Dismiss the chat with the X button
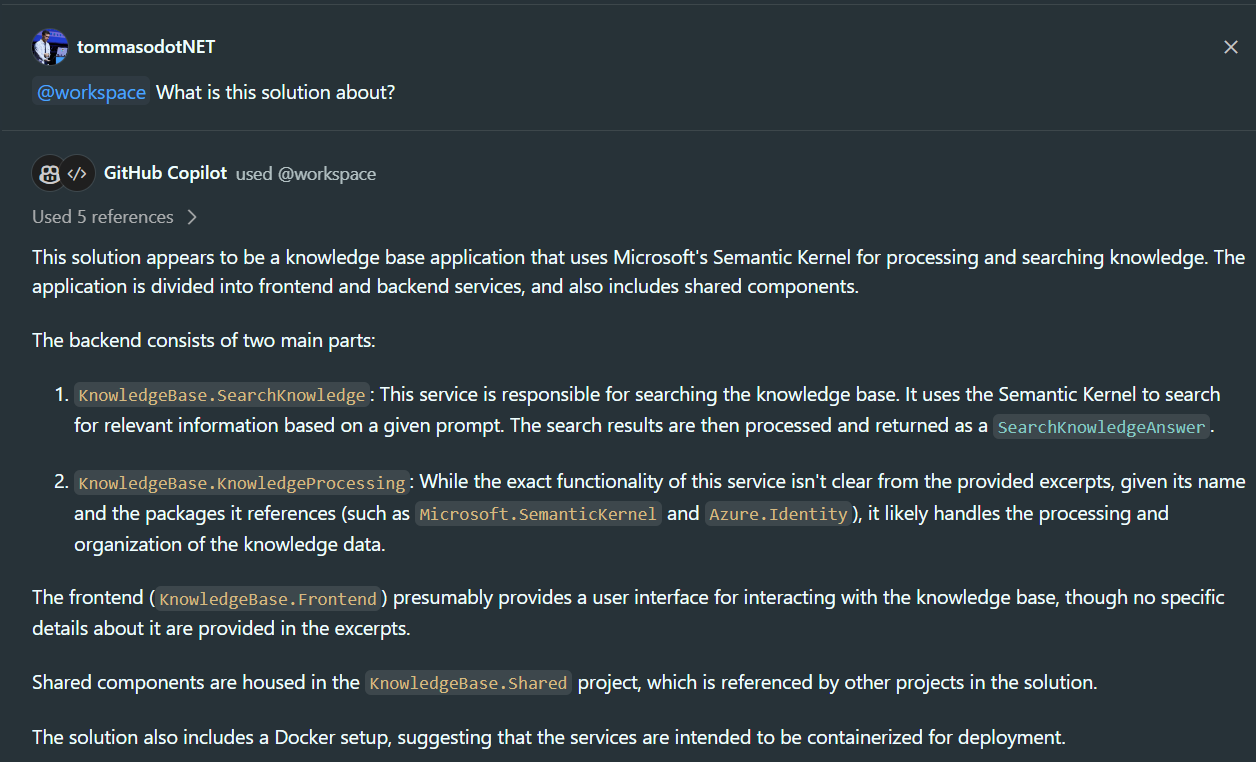Screen dimensions: 1256x762 tap(1231, 46)
